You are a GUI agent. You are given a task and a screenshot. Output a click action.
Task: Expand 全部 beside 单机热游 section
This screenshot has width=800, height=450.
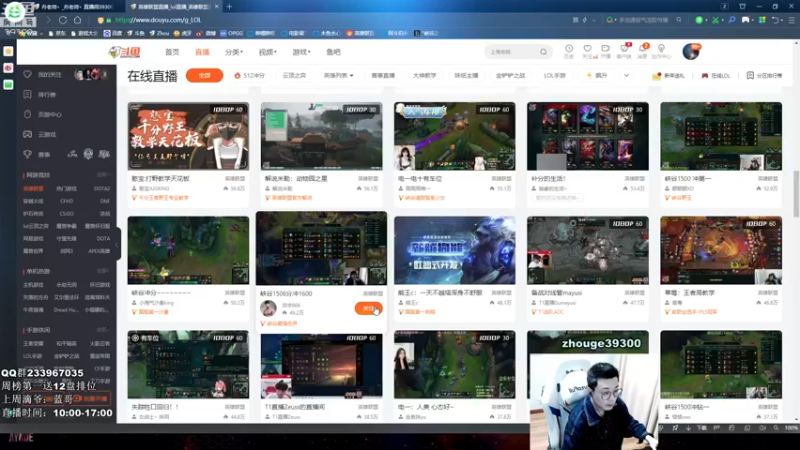pos(103,271)
